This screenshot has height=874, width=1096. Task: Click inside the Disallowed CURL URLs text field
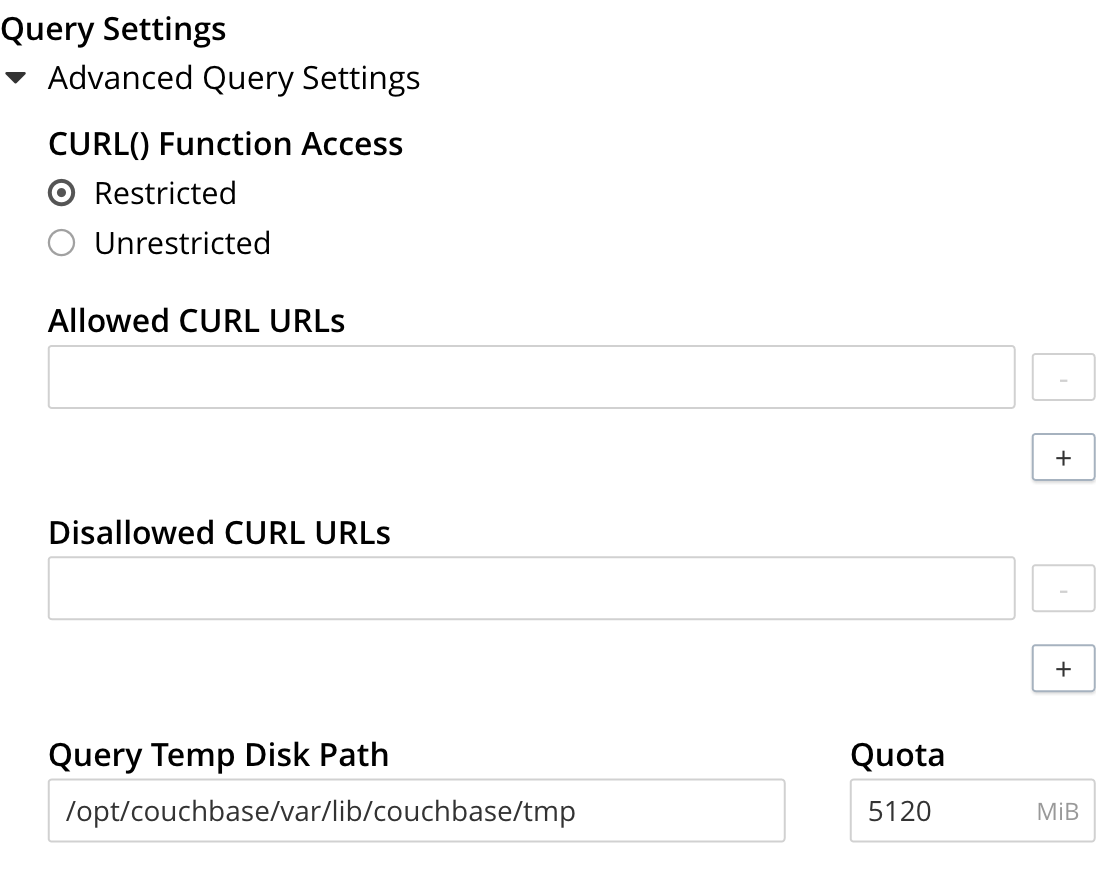pos(530,588)
